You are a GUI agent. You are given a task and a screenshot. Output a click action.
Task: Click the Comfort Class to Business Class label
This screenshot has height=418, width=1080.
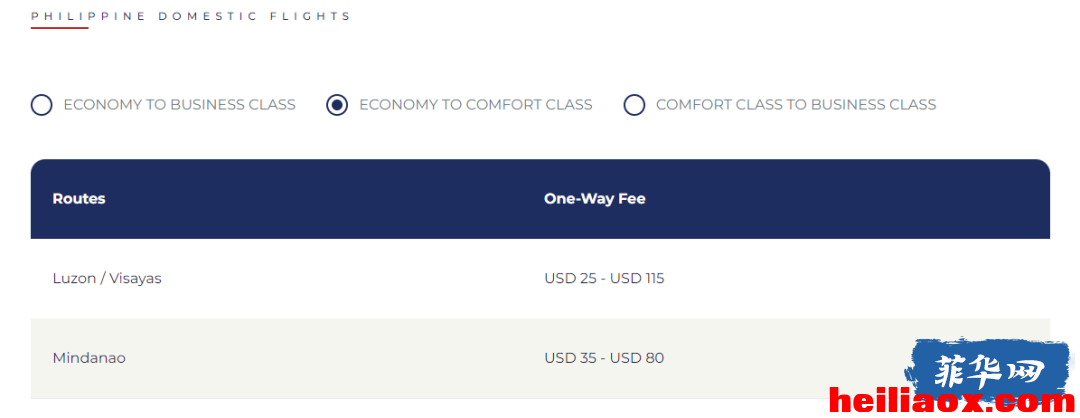point(796,105)
